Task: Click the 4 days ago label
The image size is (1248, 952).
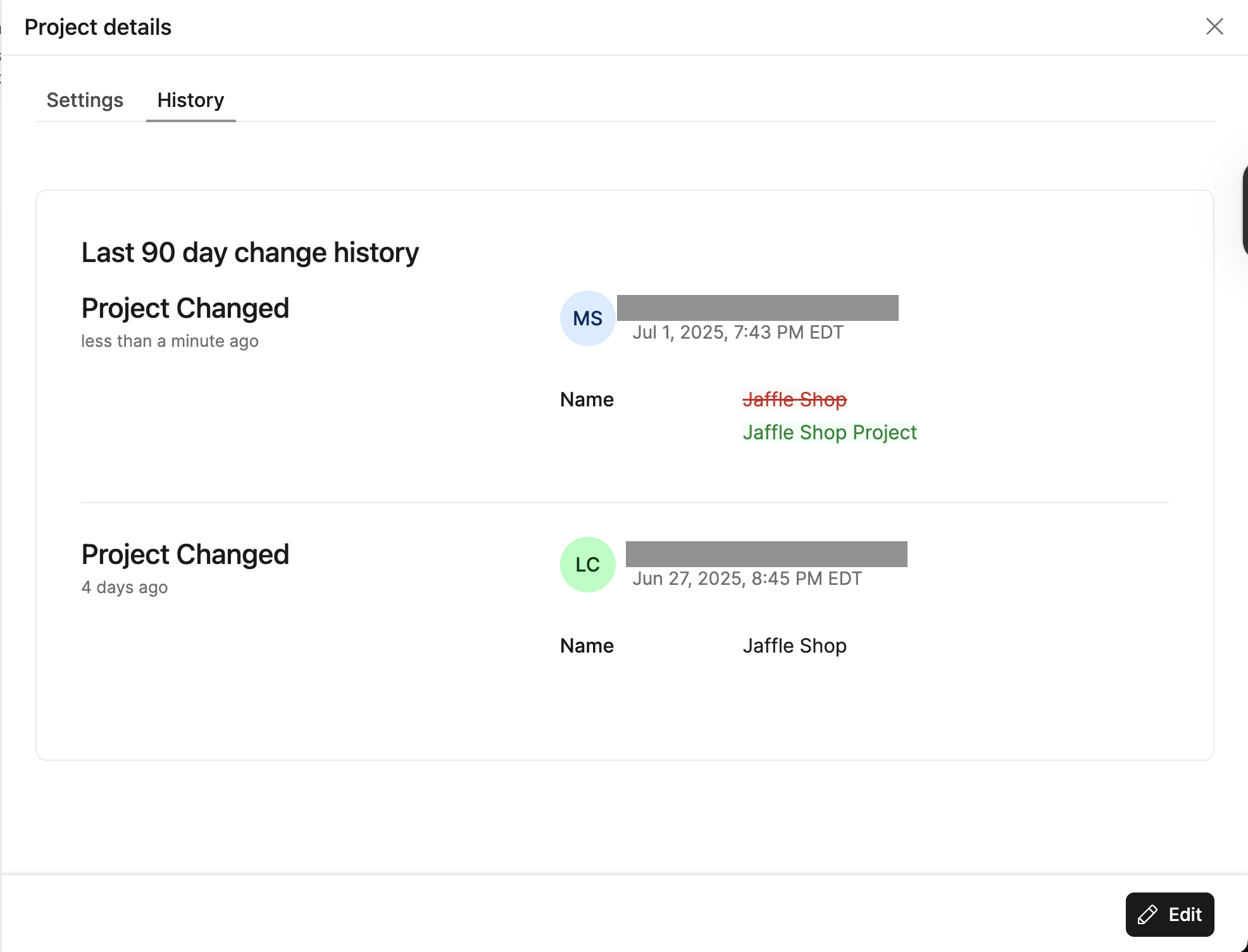Action: 124,587
